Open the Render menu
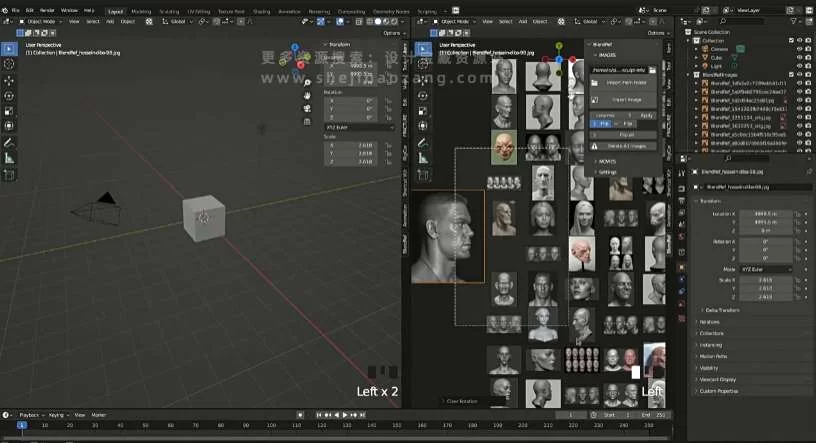Viewport: 816px width, 443px height. [47, 10]
